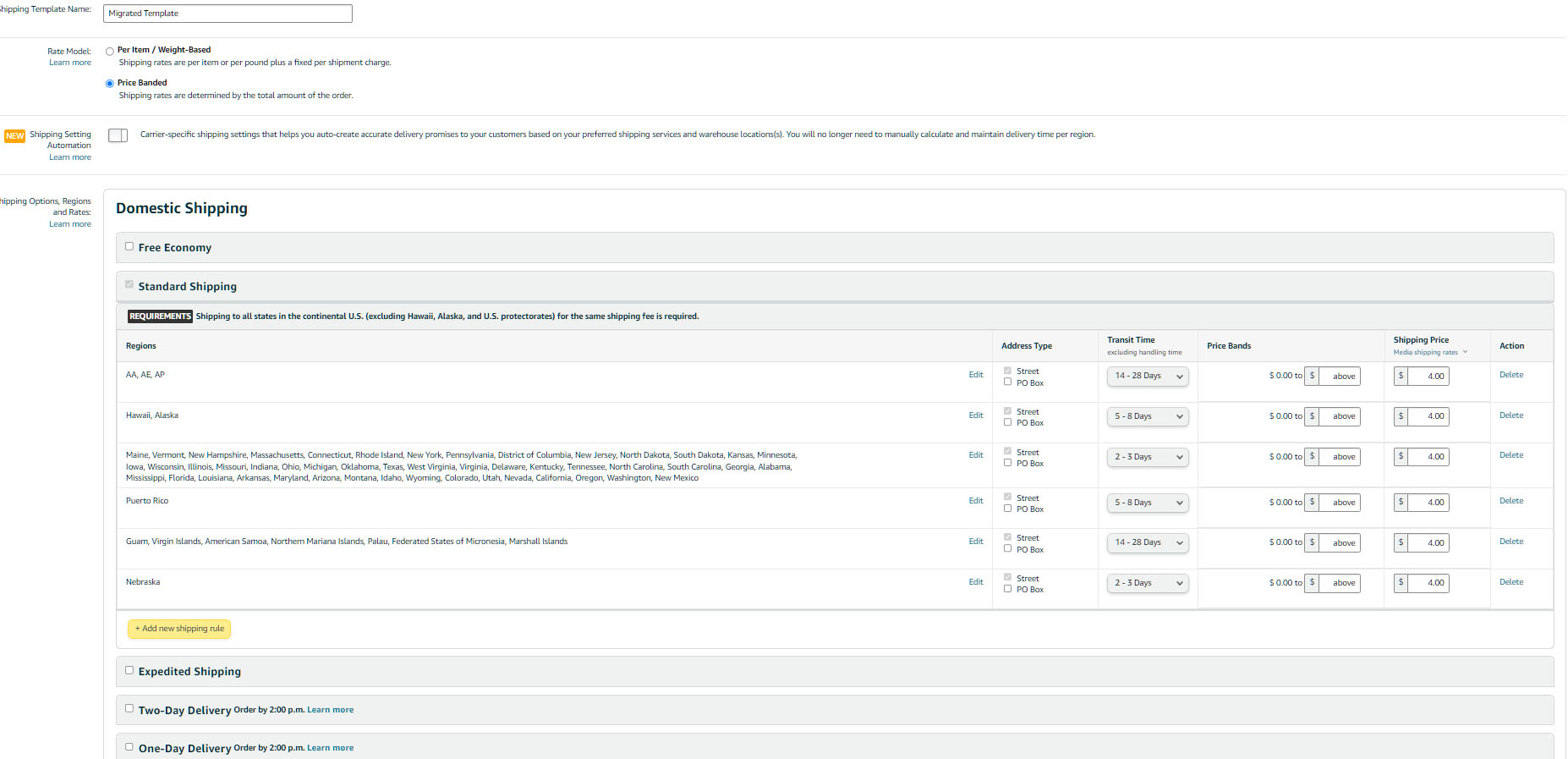Click the Shipping Template Name field
The height and width of the screenshot is (759, 1568).
[228, 14]
